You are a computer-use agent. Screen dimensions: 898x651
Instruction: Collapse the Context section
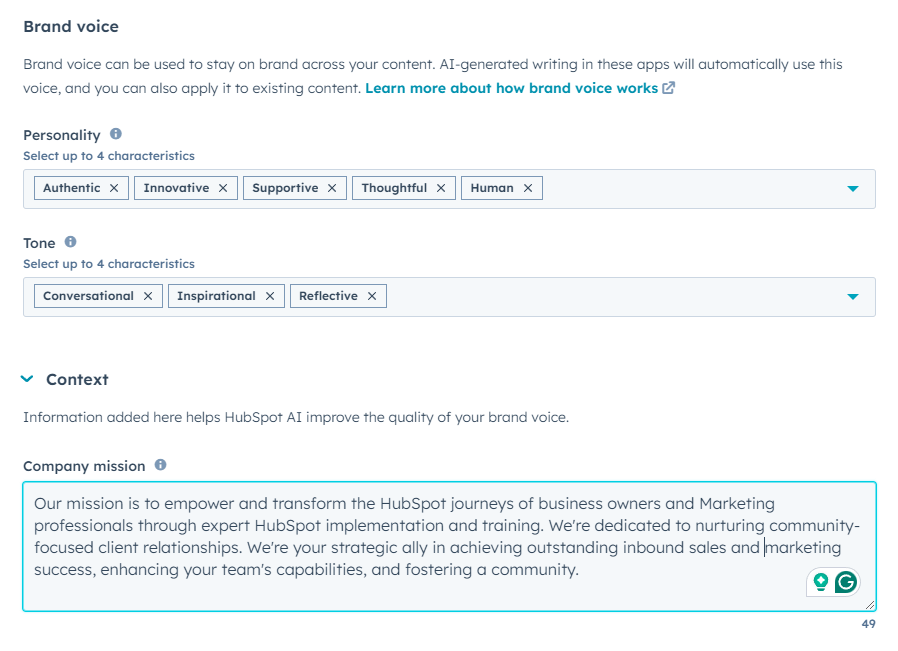pyautogui.click(x=25, y=379)
